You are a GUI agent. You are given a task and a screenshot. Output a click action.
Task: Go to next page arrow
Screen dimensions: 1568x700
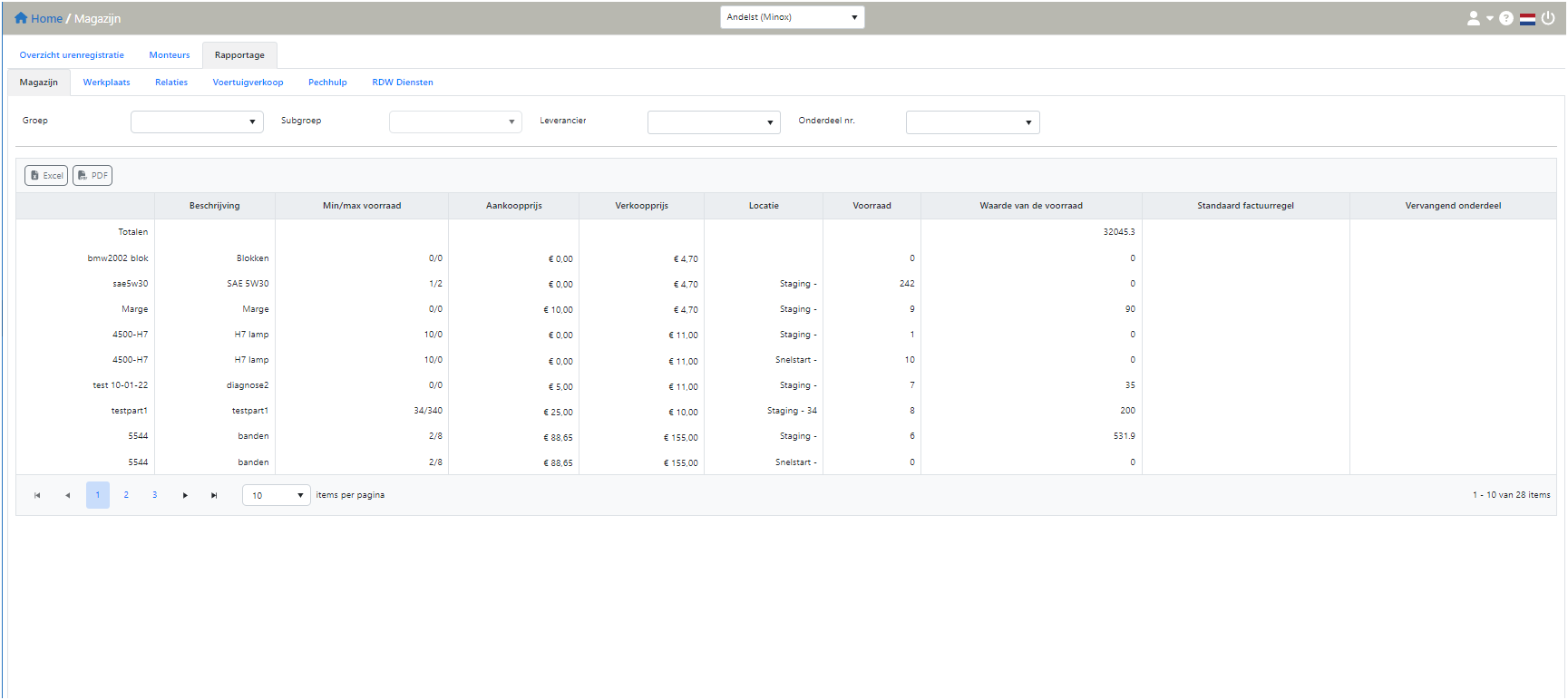[185, 495]
